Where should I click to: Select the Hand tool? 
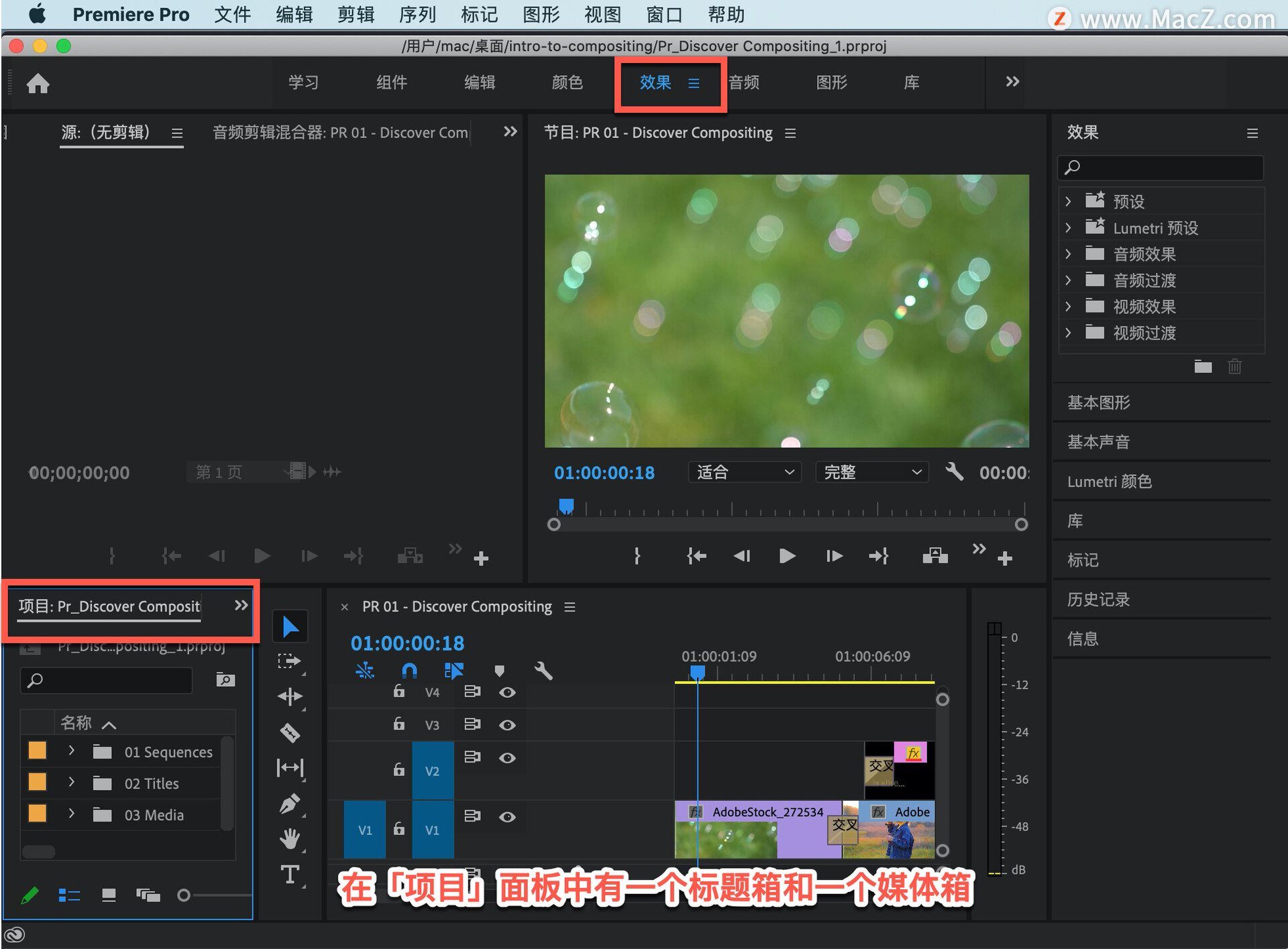pyautogui.click(x=290, y=838)
